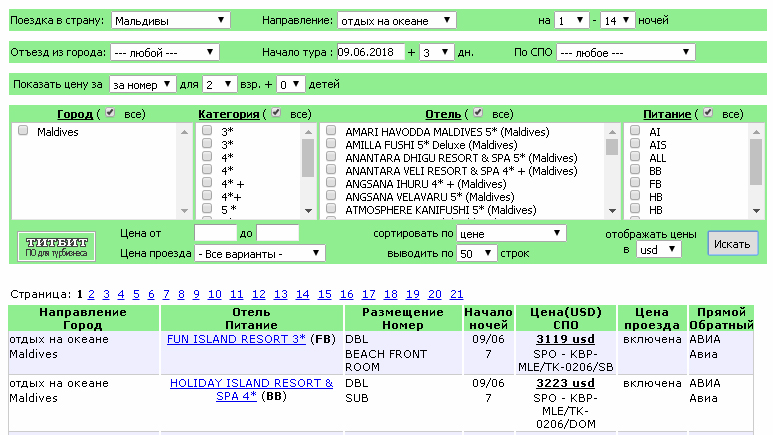
Task: Check the Maldives city checkbox
Action: coord(23,132)
